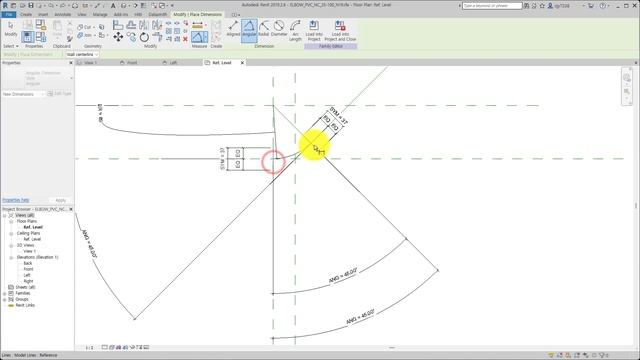This screenshot has height=360, width=640.
Task: Select the Front elevation in browser
Action: coord(28,269)
